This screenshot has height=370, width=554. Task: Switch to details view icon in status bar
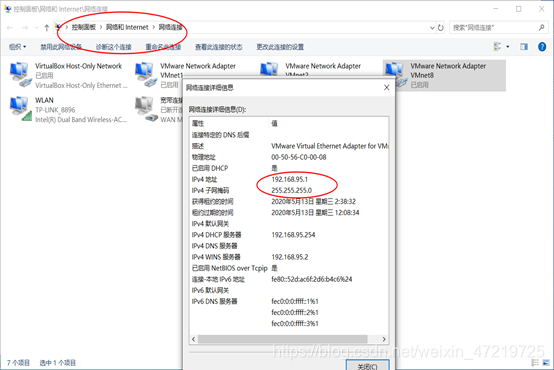(x=535, y=363)
